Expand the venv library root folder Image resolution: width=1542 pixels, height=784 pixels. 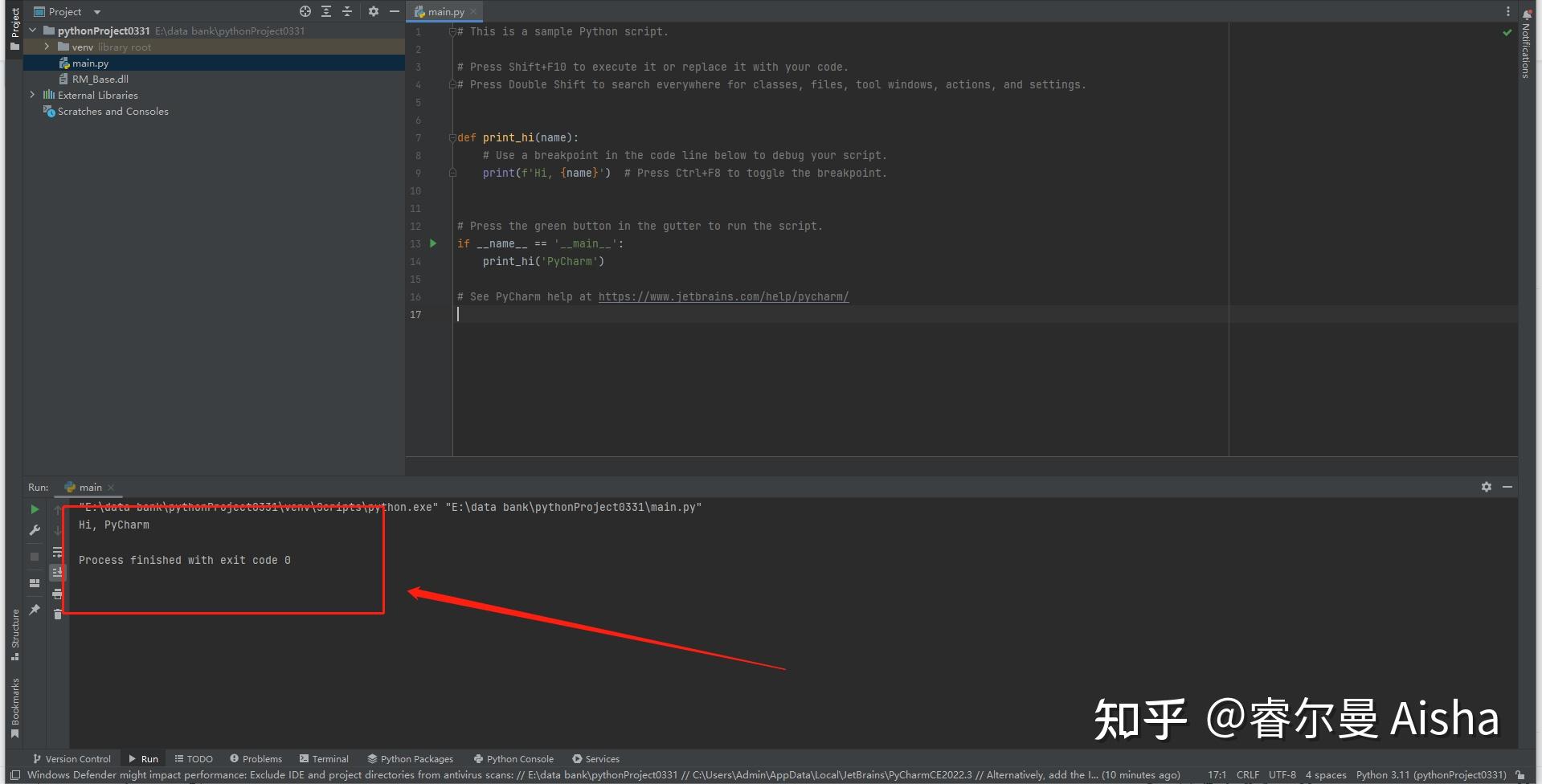[x=46, y=47]
